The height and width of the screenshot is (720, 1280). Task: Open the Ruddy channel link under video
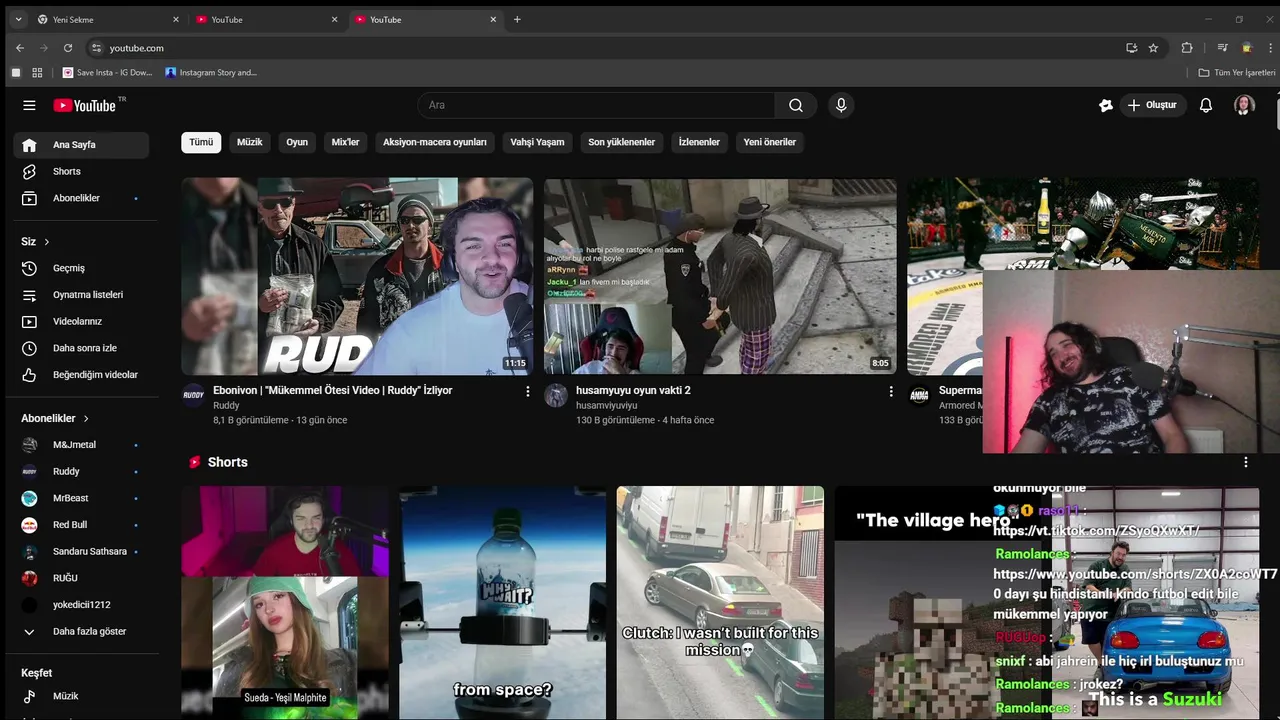226,406
